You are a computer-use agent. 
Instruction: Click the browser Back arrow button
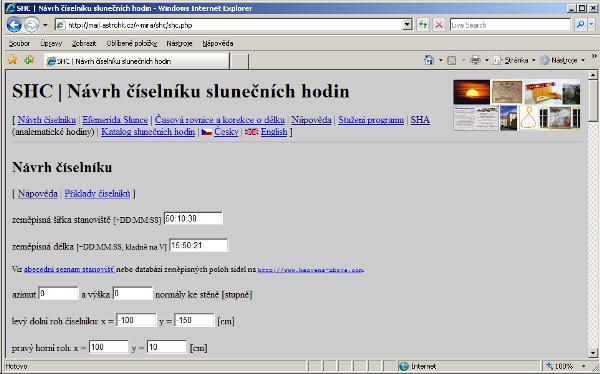[14, 25]
